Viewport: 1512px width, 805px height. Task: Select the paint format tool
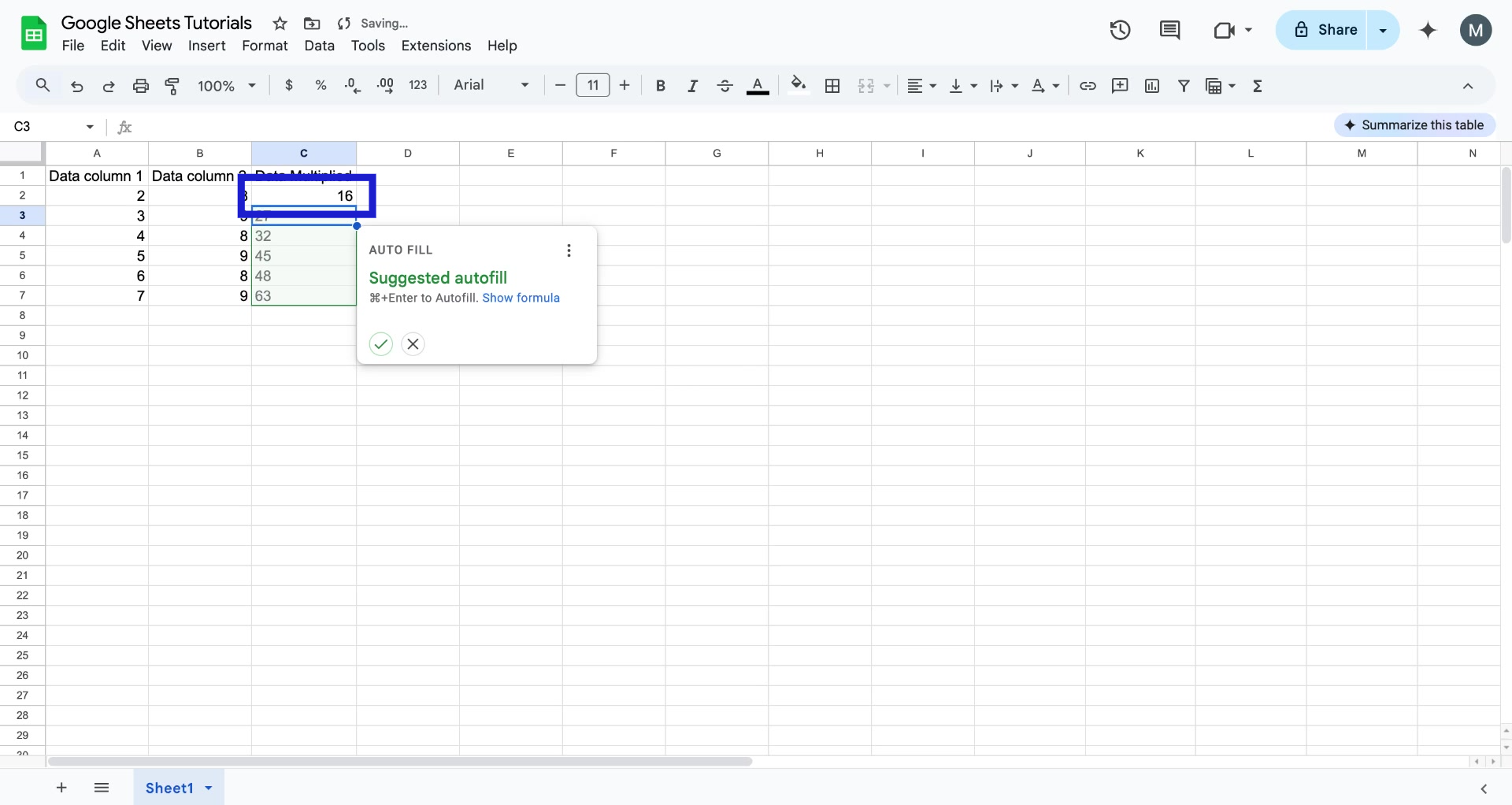point(172,86)
